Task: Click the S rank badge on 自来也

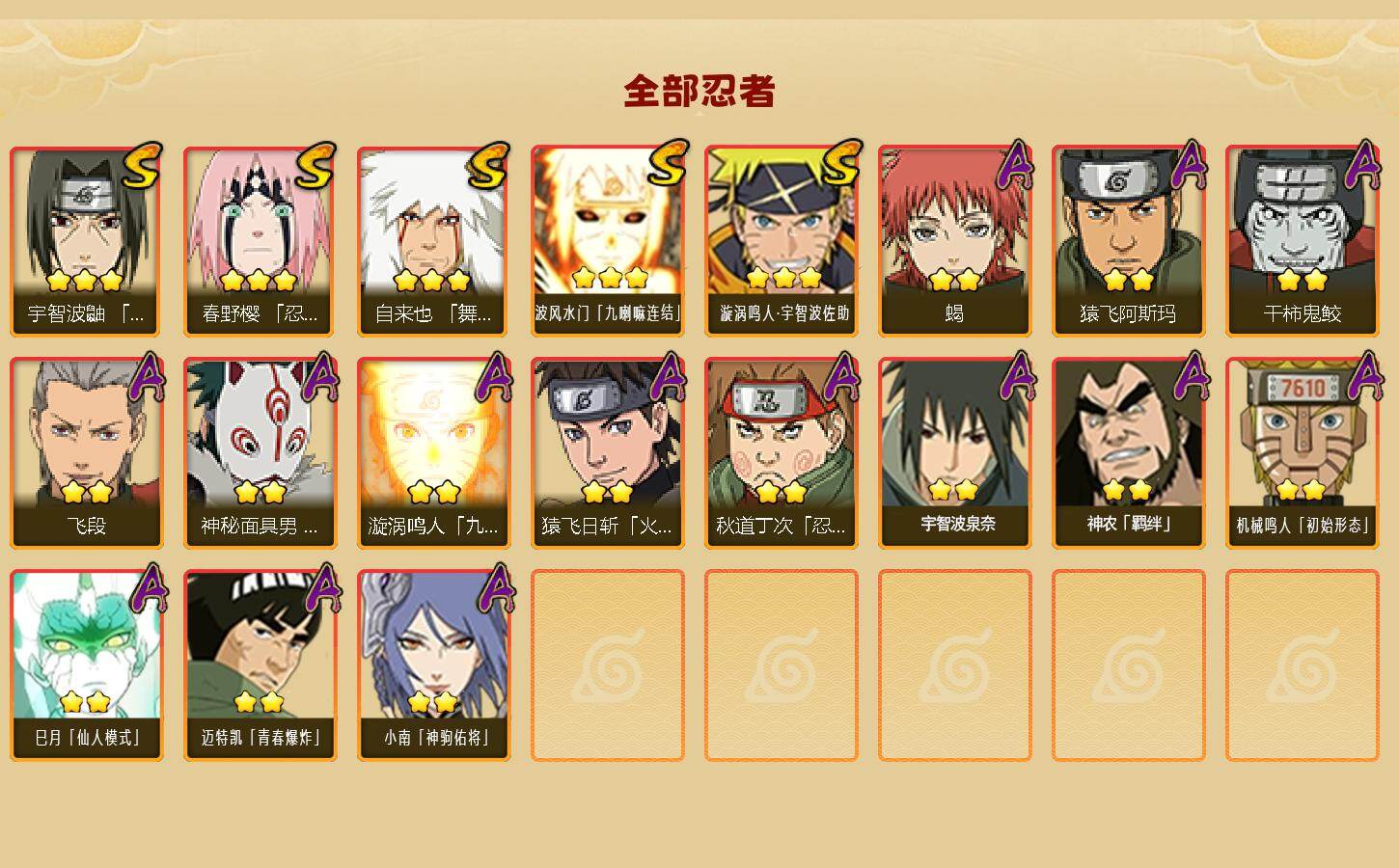Action: pyautogui.click(x=487, y=165)
